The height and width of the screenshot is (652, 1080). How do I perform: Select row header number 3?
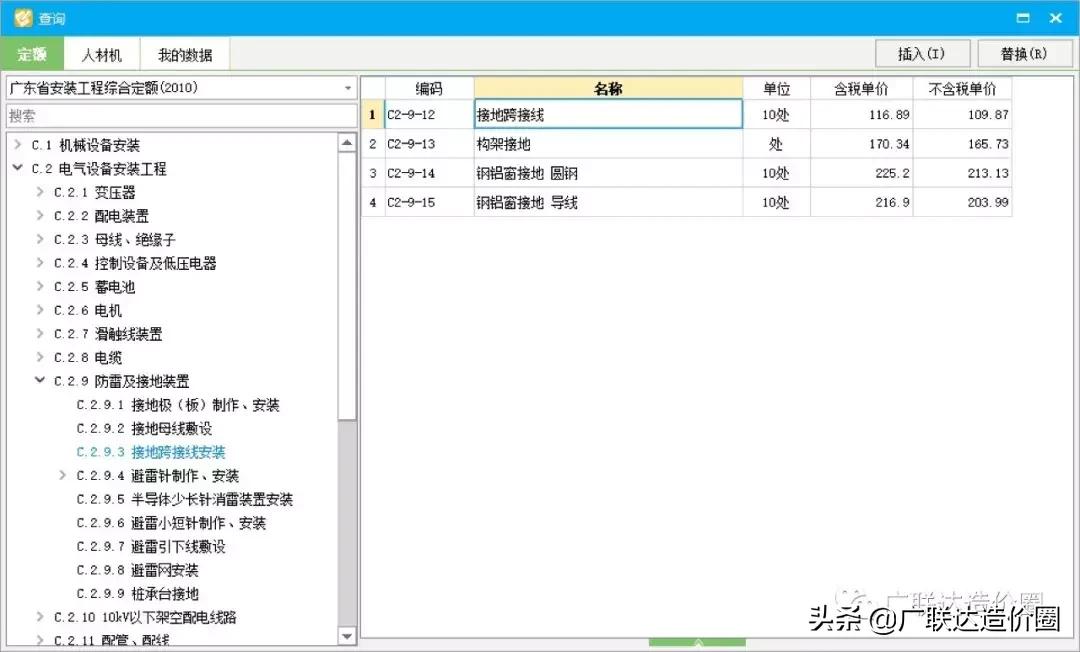pyautogui.click(x=373, y=173)
